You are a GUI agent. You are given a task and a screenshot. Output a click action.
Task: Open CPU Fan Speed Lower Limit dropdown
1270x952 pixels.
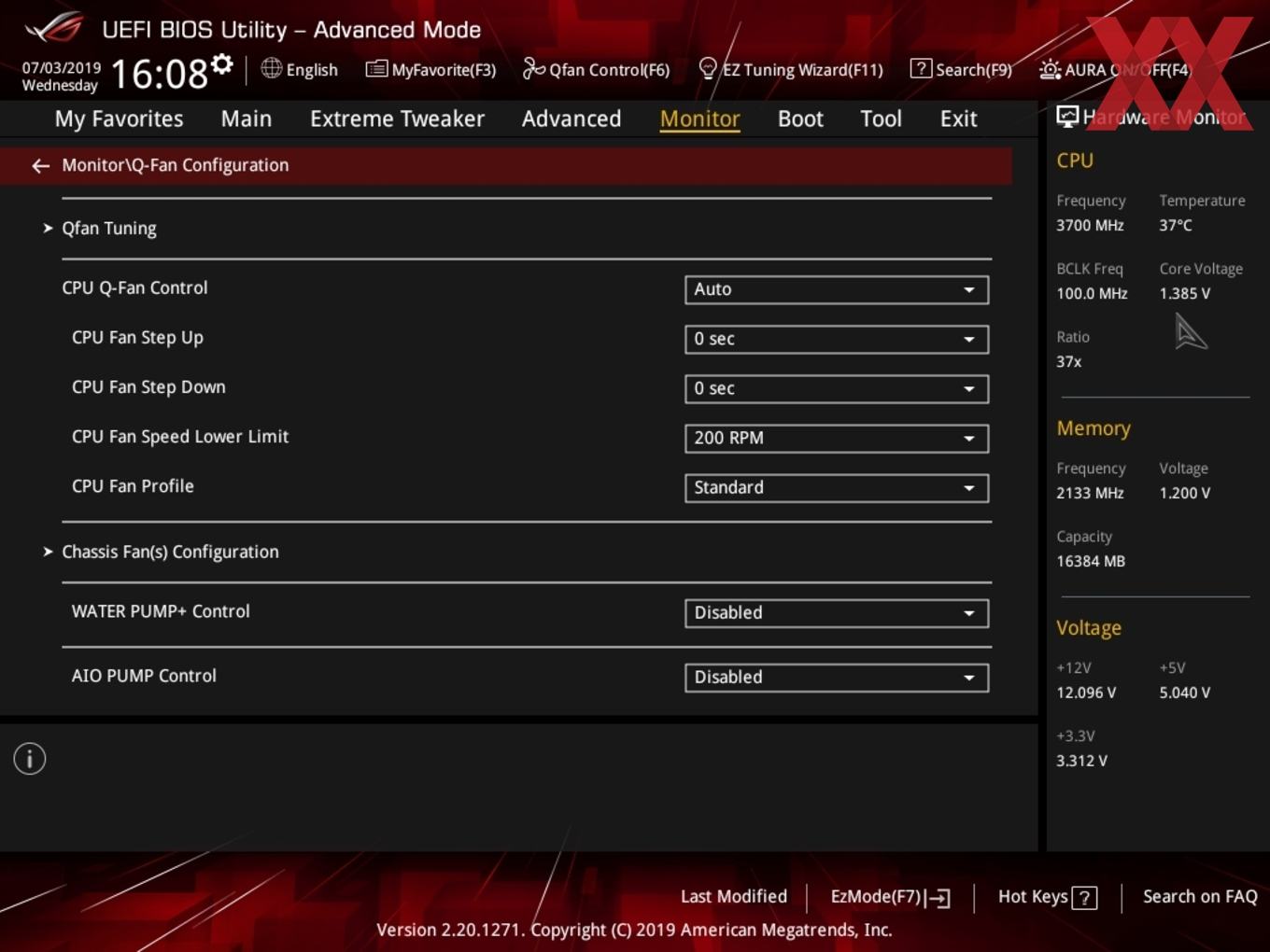[x=837, y=438]
